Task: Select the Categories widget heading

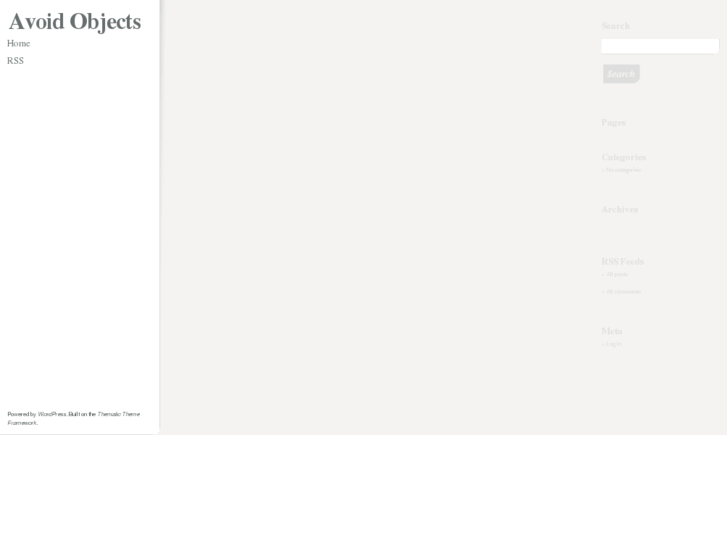Action: point(624,157)
